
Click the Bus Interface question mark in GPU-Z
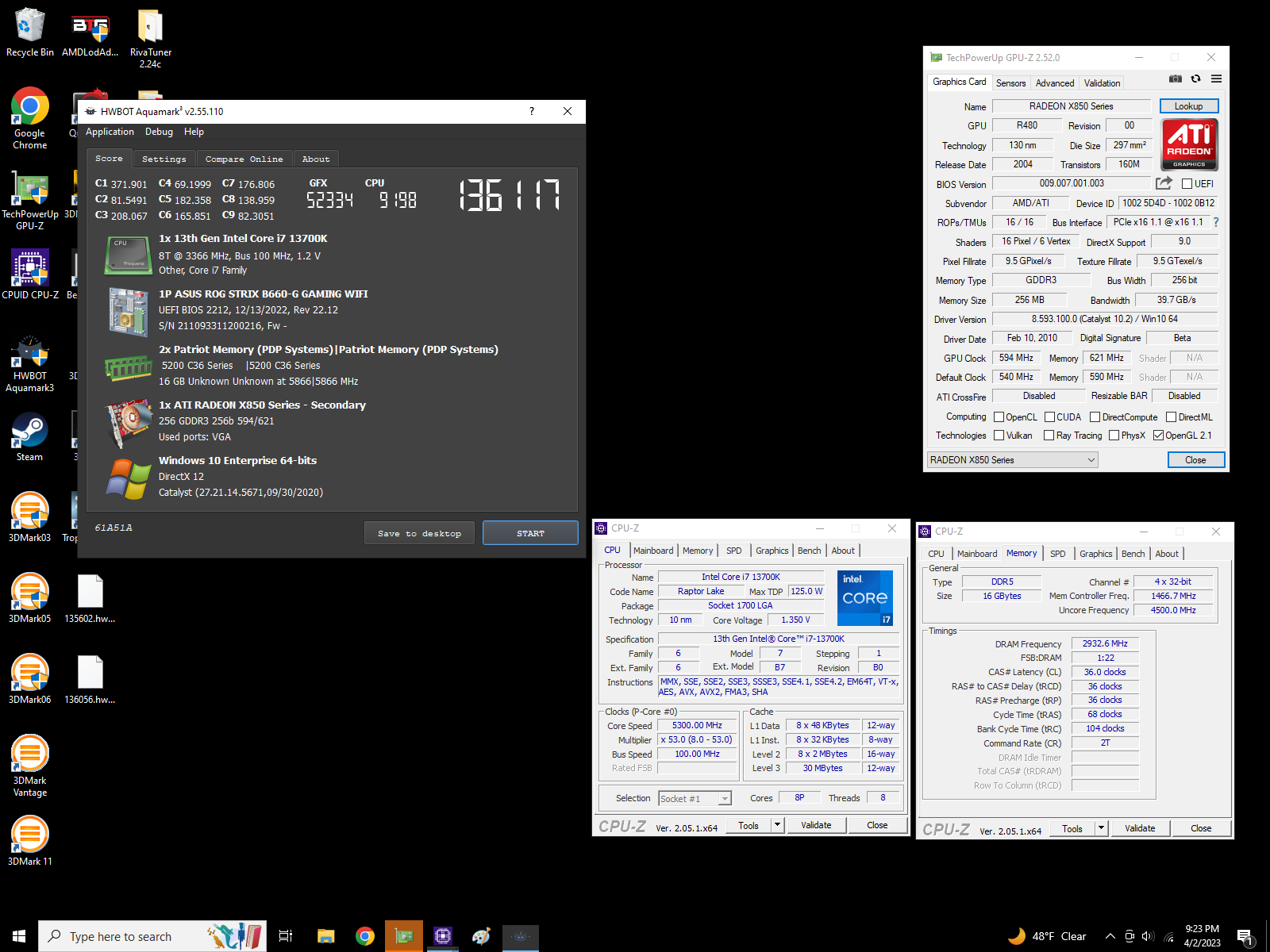[1215, 222]
